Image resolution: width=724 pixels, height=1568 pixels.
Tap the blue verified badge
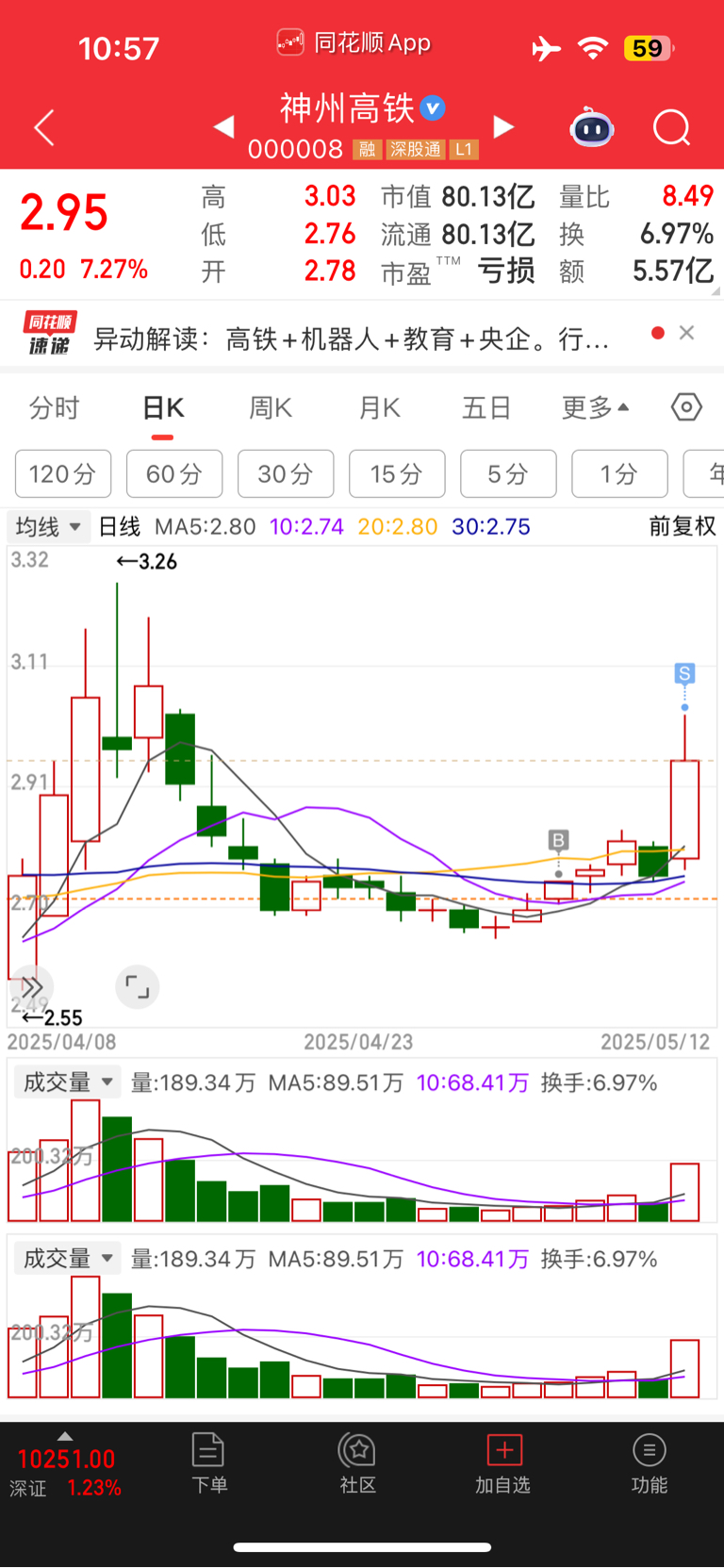(433, 108)
